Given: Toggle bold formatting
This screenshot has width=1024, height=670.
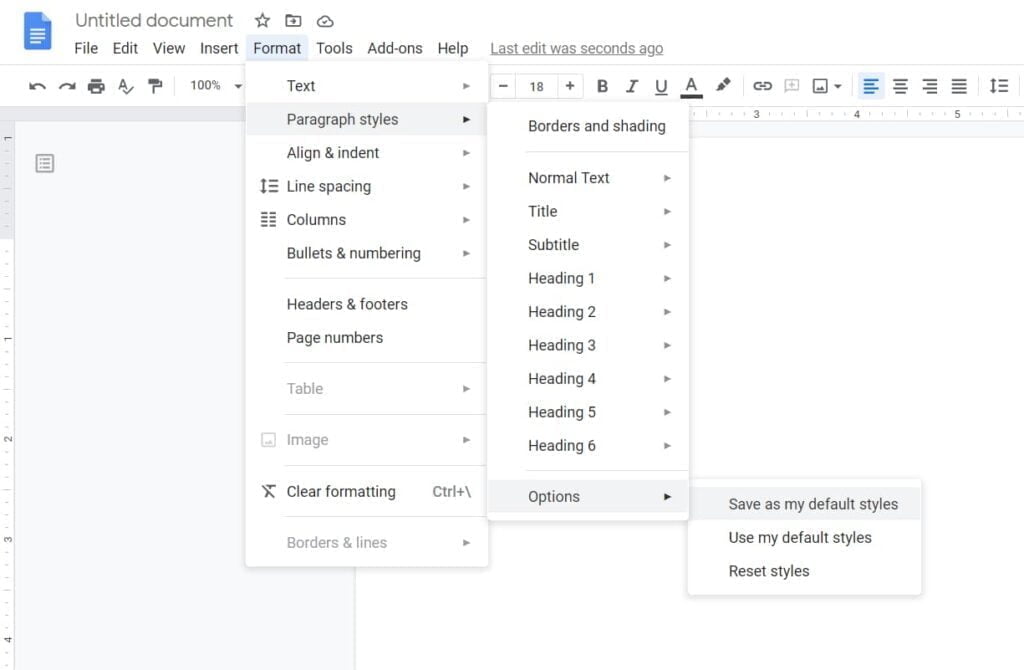Looking at the screenshot, I should click(602, 86).
